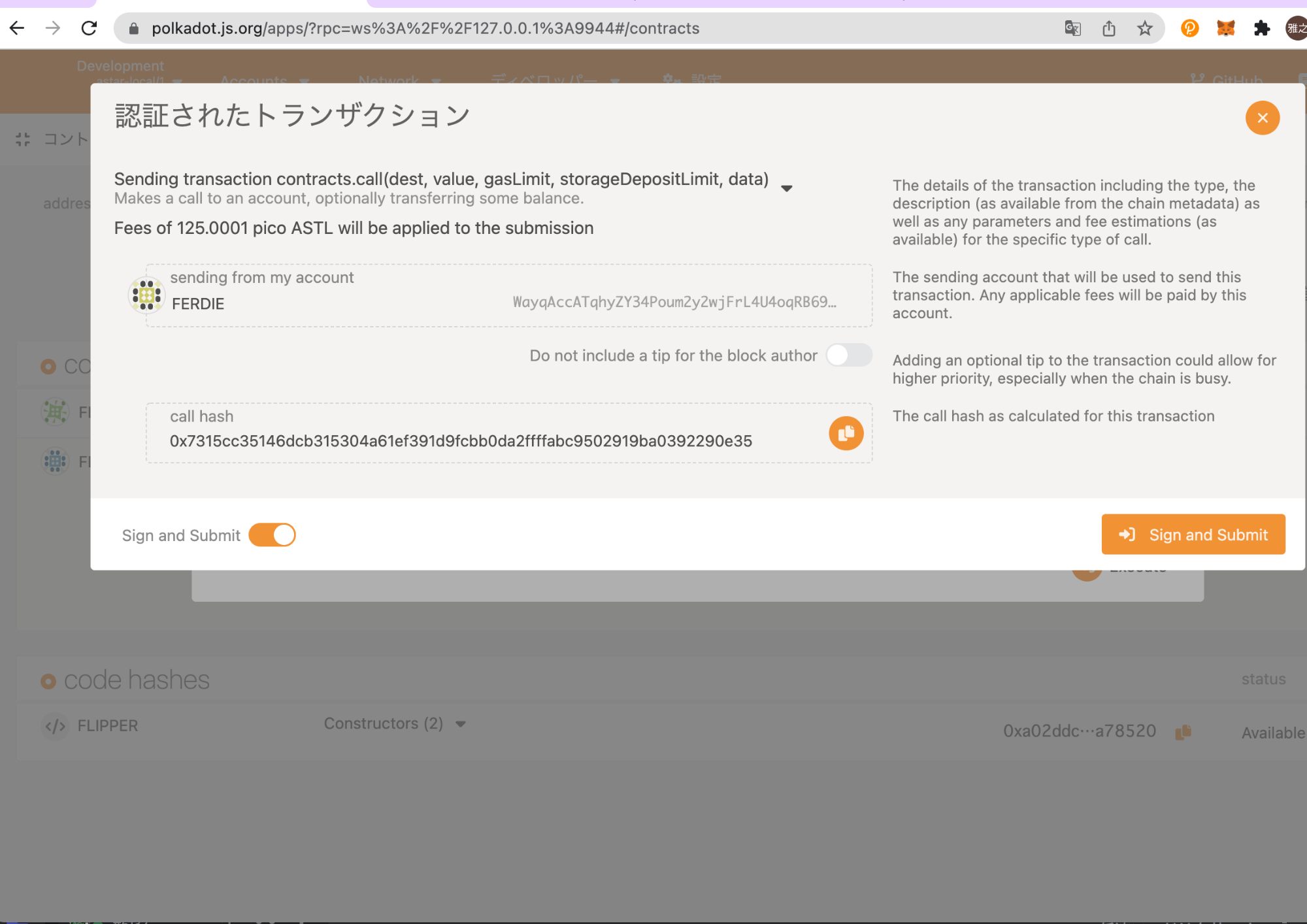Copy the 0xa02ddc…a78520 code hash
This screenshot has height=924, width=1307.
point(1183,732)
